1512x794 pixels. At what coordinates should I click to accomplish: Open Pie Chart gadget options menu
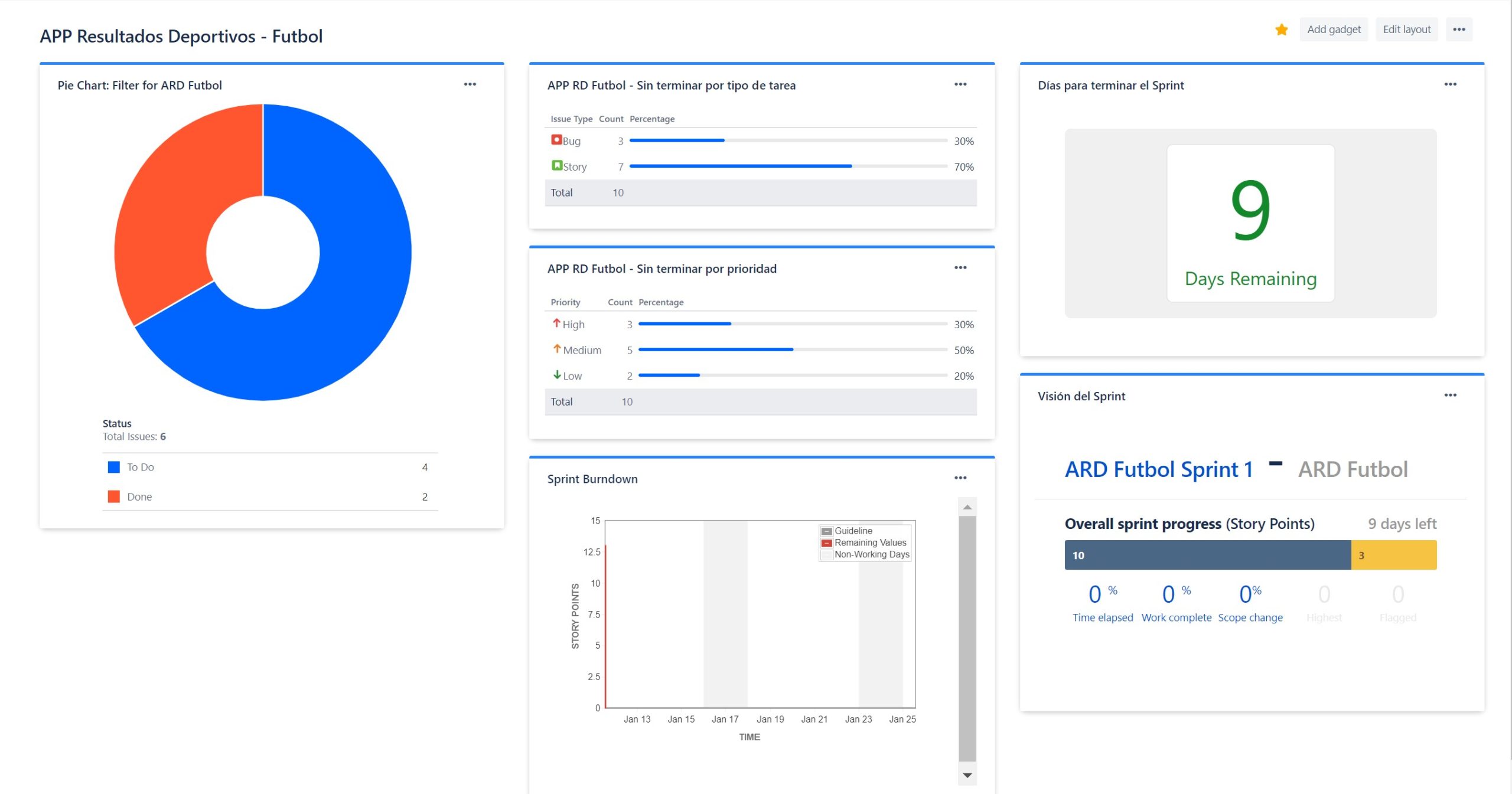[470, 84]
